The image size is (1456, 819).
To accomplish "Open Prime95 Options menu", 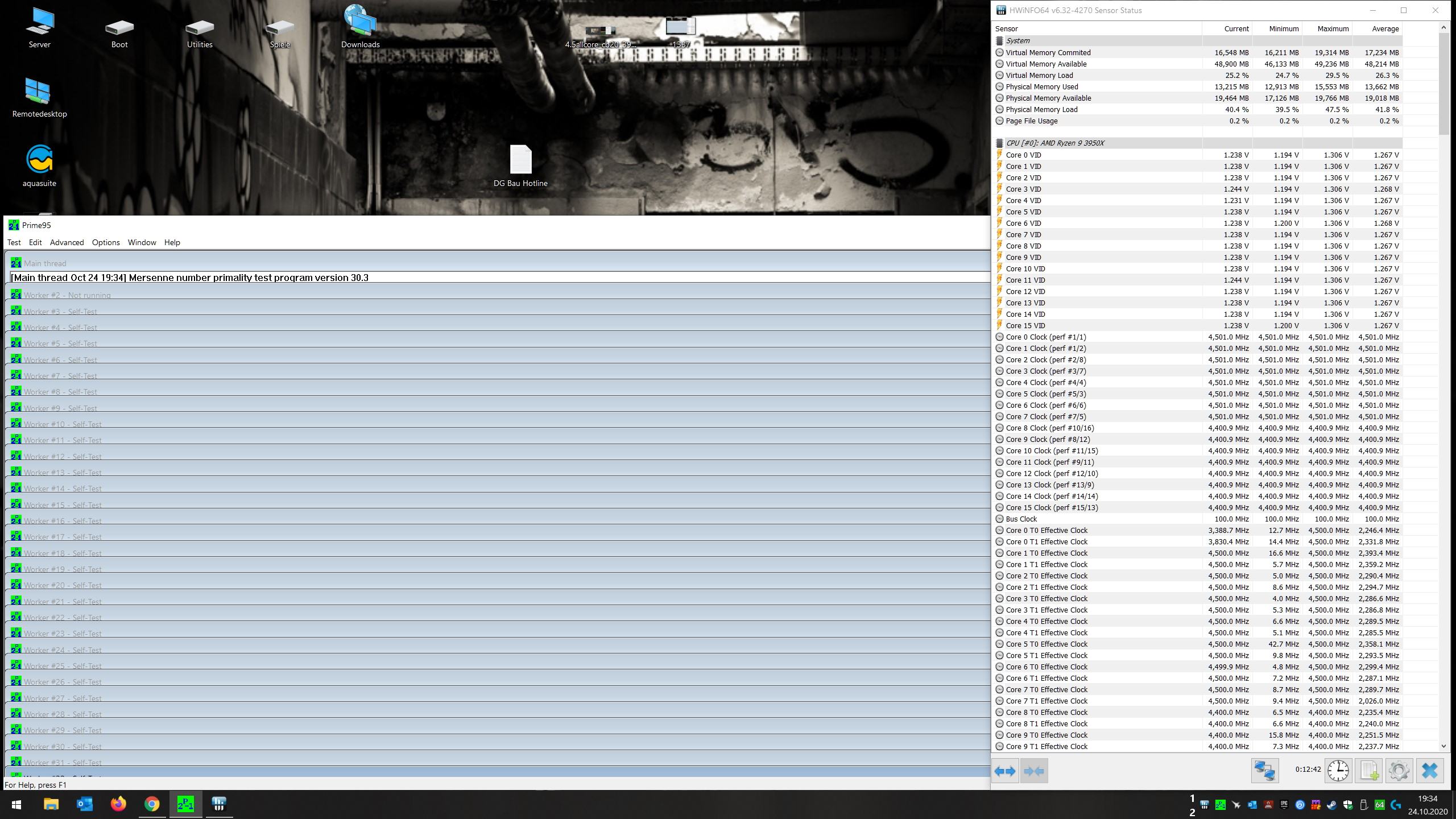I will [x=106, y=242].
